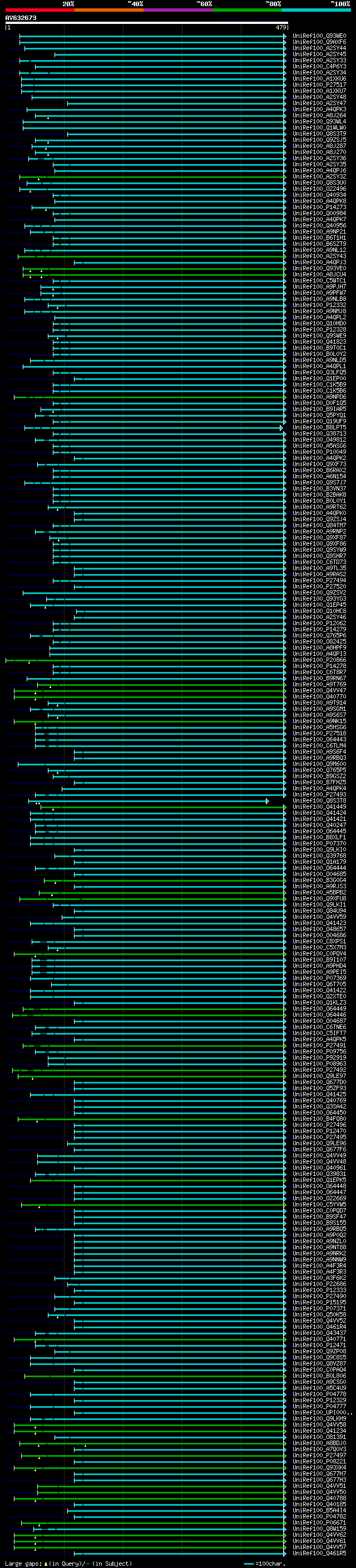Viewport: 356px width, 1568px height.
Task: Select the UniRef100_A5BPB2 label
Action: point(319,893)
